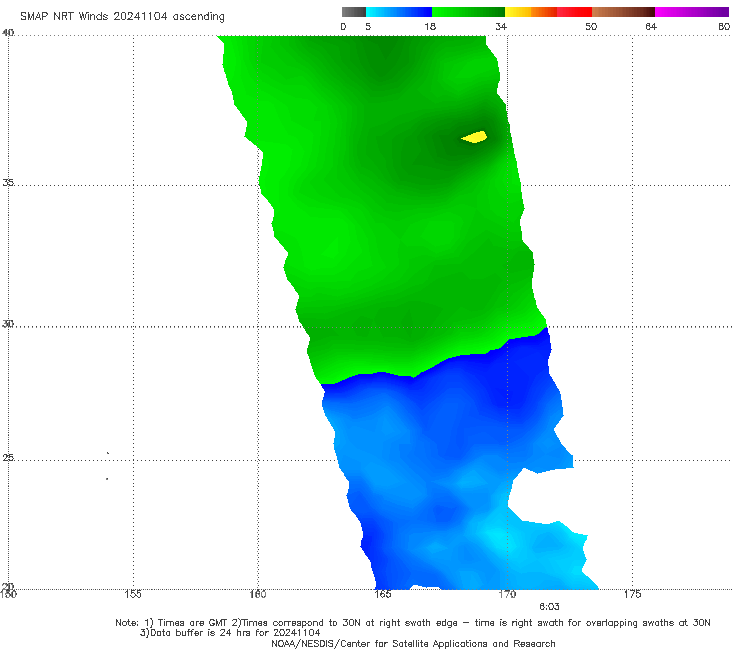Image resolution: width=740 pixels, height=650 pixels.
Task: Click the colorbar label 64
Action: pyautogui.click(x=651, y=26)
